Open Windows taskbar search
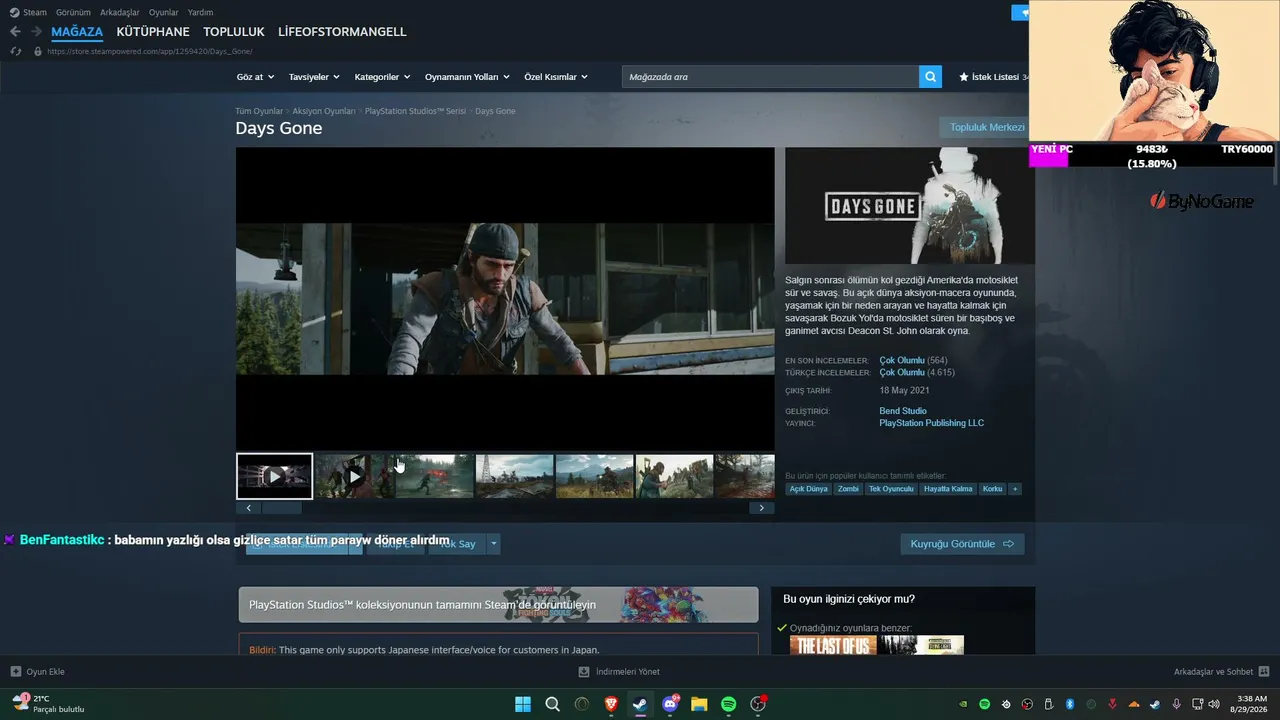 (x=552, y=704)
